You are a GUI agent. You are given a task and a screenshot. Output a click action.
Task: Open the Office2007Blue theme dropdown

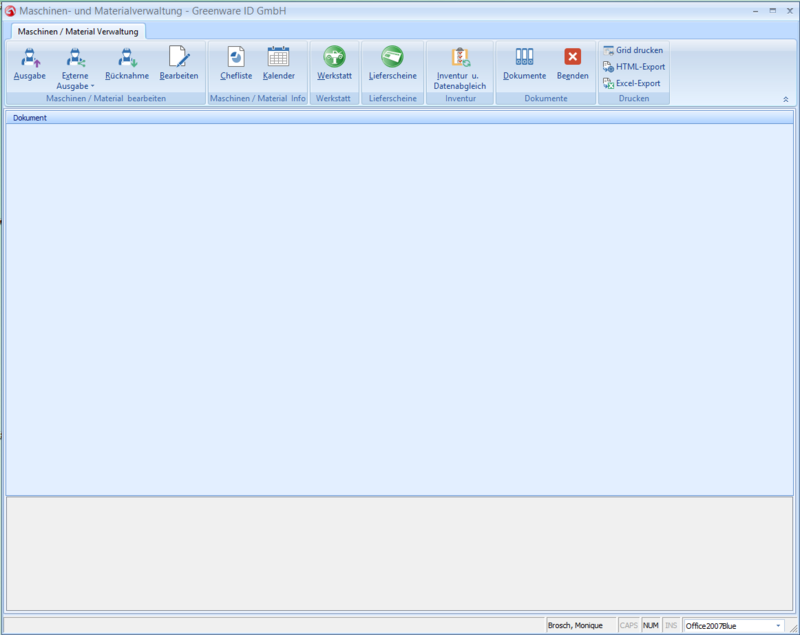pos(778,626)
